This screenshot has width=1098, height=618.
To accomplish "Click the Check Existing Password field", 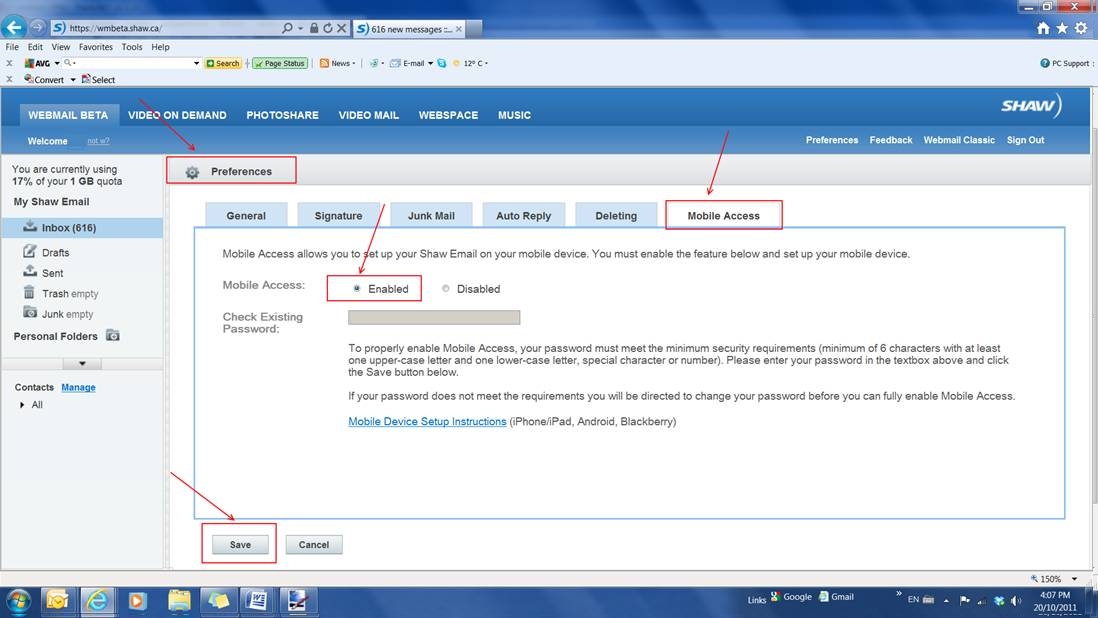I will tap(434, 317).
